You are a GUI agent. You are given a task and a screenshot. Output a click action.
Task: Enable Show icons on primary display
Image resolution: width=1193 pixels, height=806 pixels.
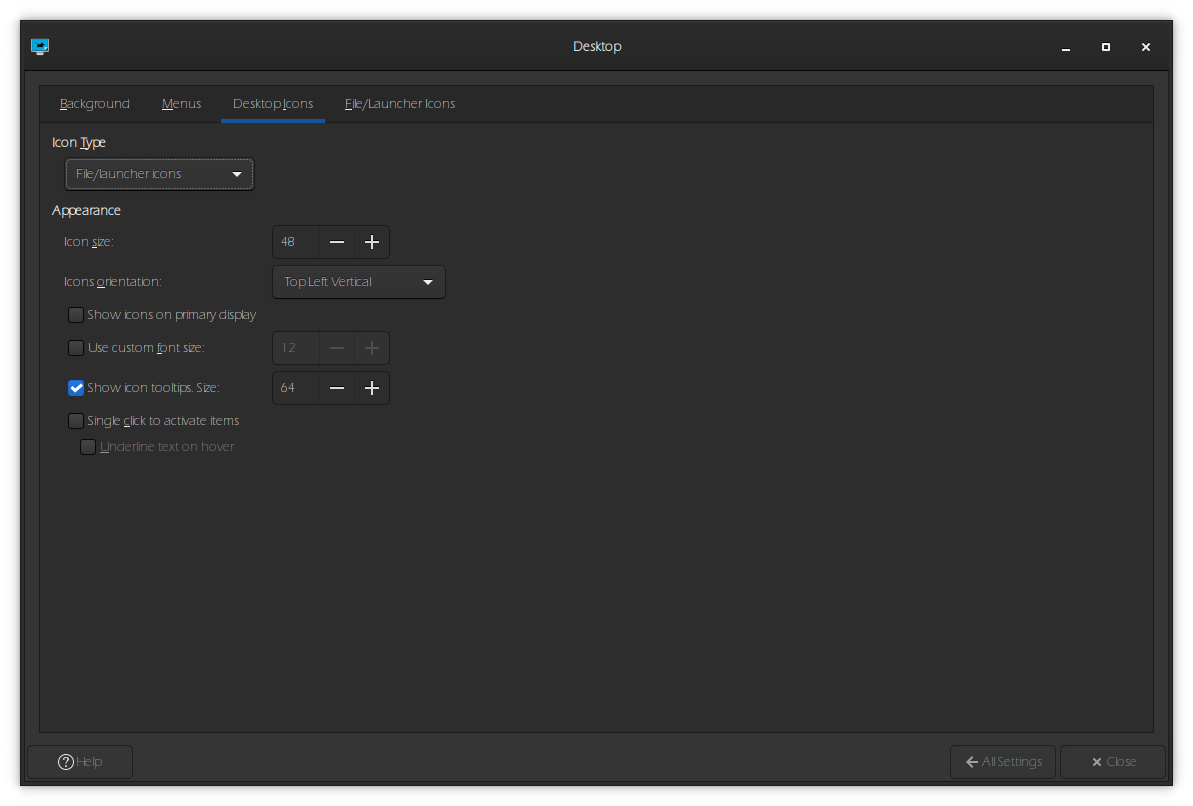76,315
